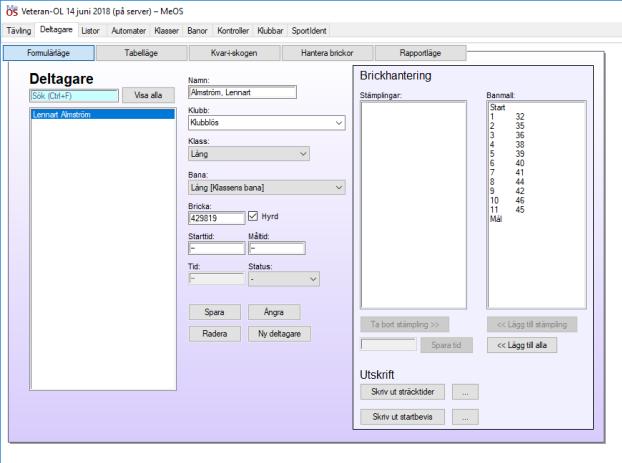Click the Visa alla button

point(148,95)
